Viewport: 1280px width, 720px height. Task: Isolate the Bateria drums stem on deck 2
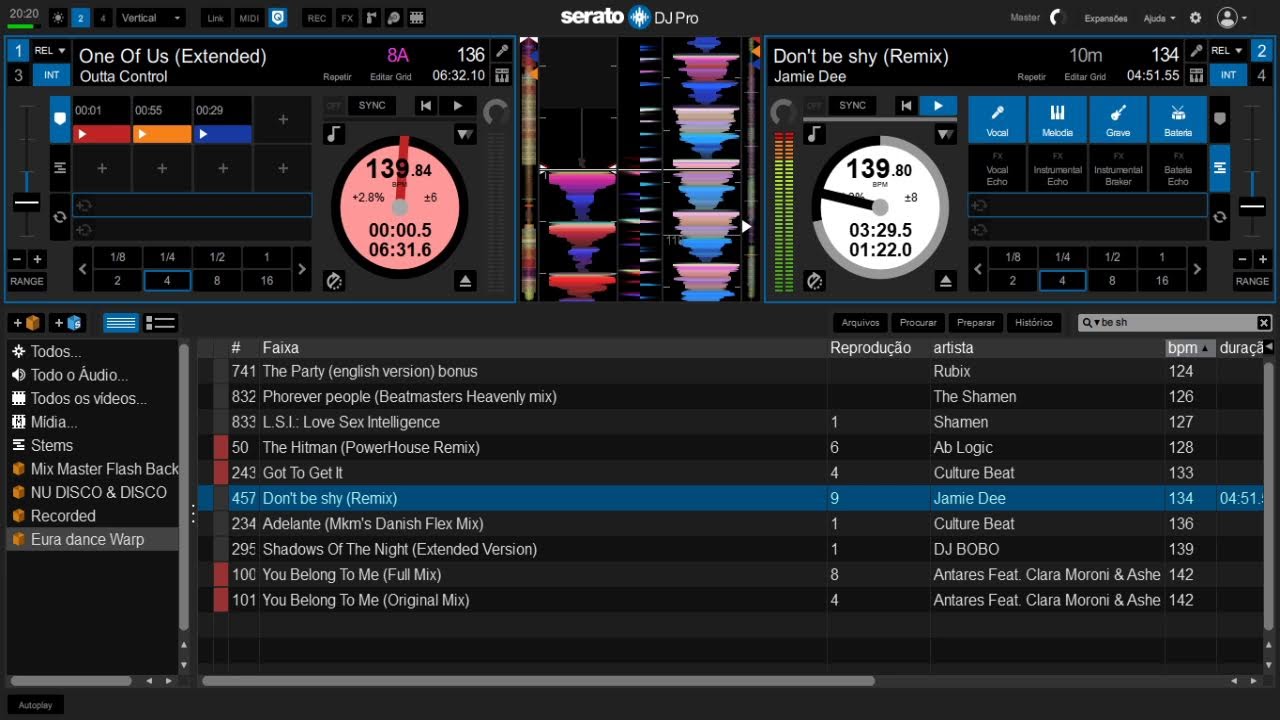1178,119
